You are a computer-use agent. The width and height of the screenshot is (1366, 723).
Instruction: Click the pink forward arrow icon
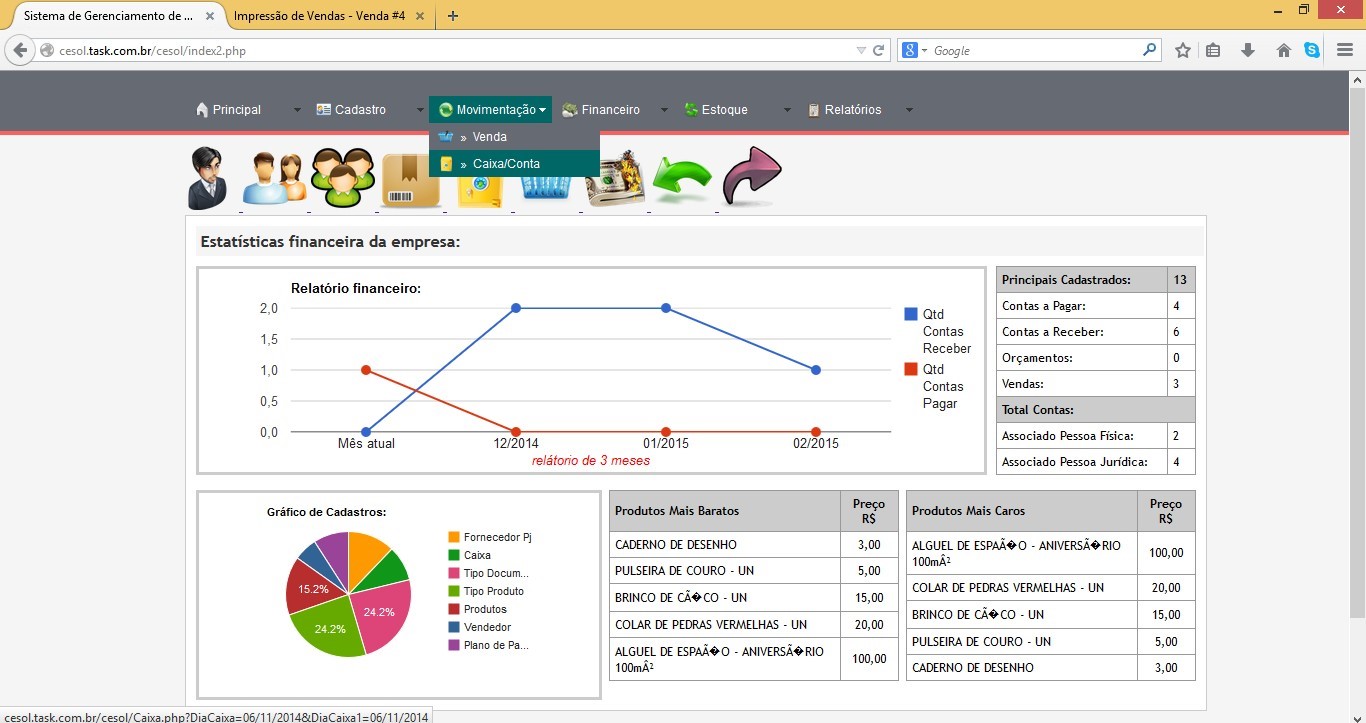pos(750,176)
